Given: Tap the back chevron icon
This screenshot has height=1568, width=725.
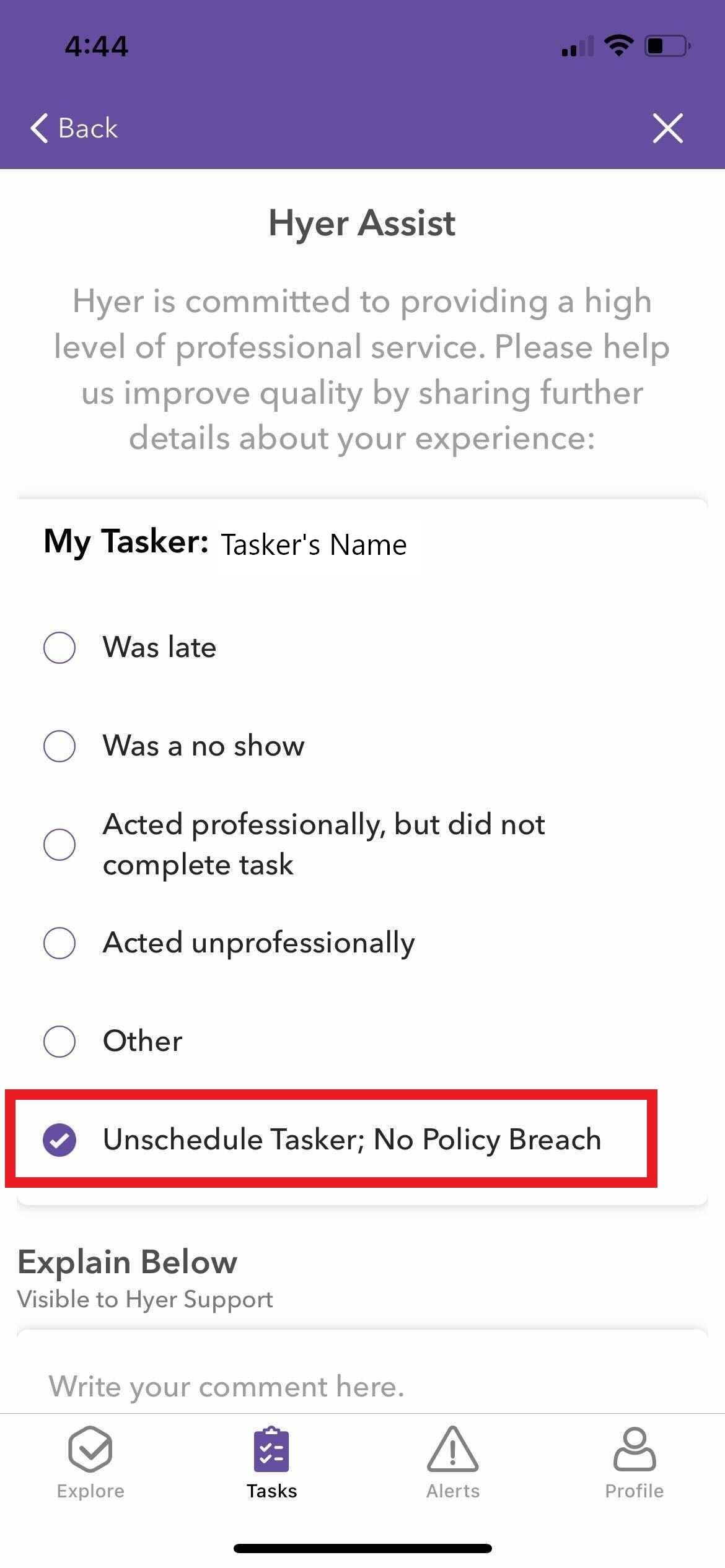Looking at the screenshot, I should (39, 128).
